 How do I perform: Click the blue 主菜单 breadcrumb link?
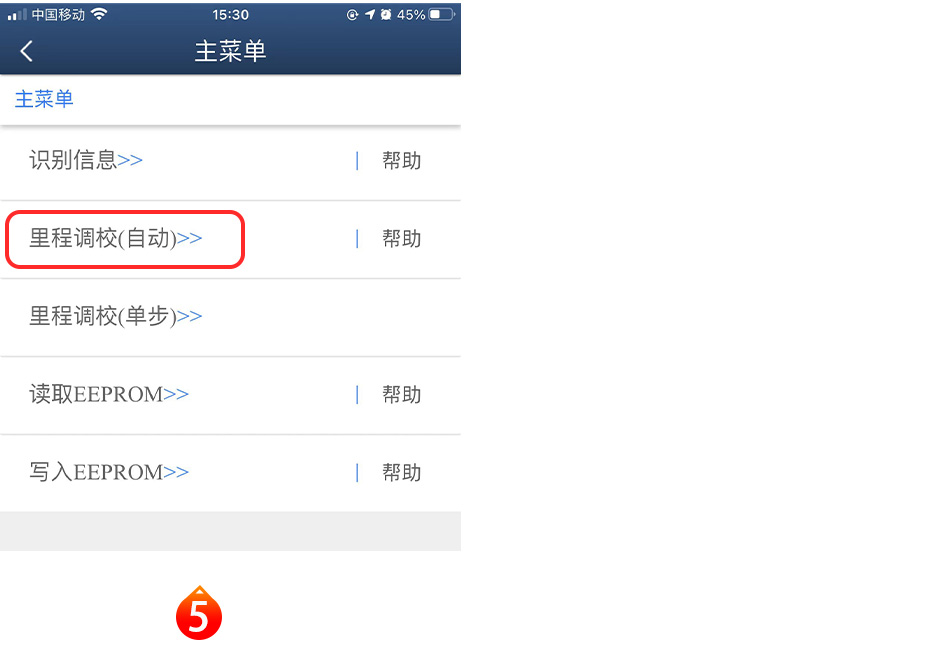pyautogui.click(x=44, y=99)
